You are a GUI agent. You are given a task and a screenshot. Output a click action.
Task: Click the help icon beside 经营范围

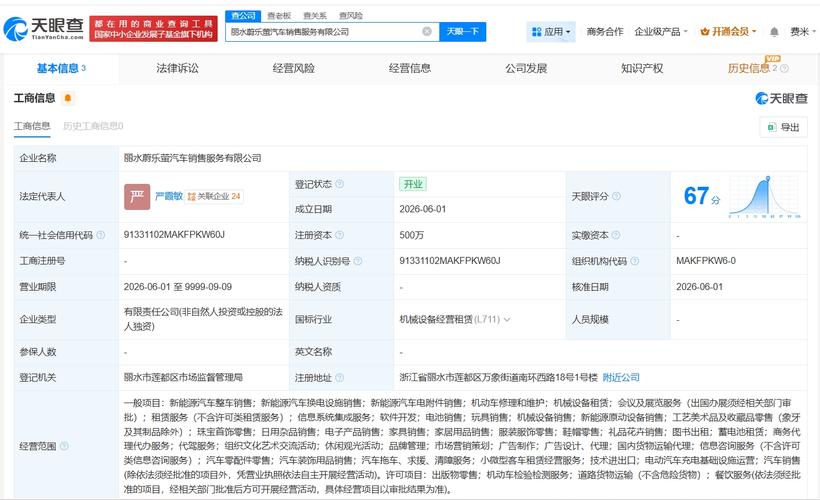coord(64,446)
